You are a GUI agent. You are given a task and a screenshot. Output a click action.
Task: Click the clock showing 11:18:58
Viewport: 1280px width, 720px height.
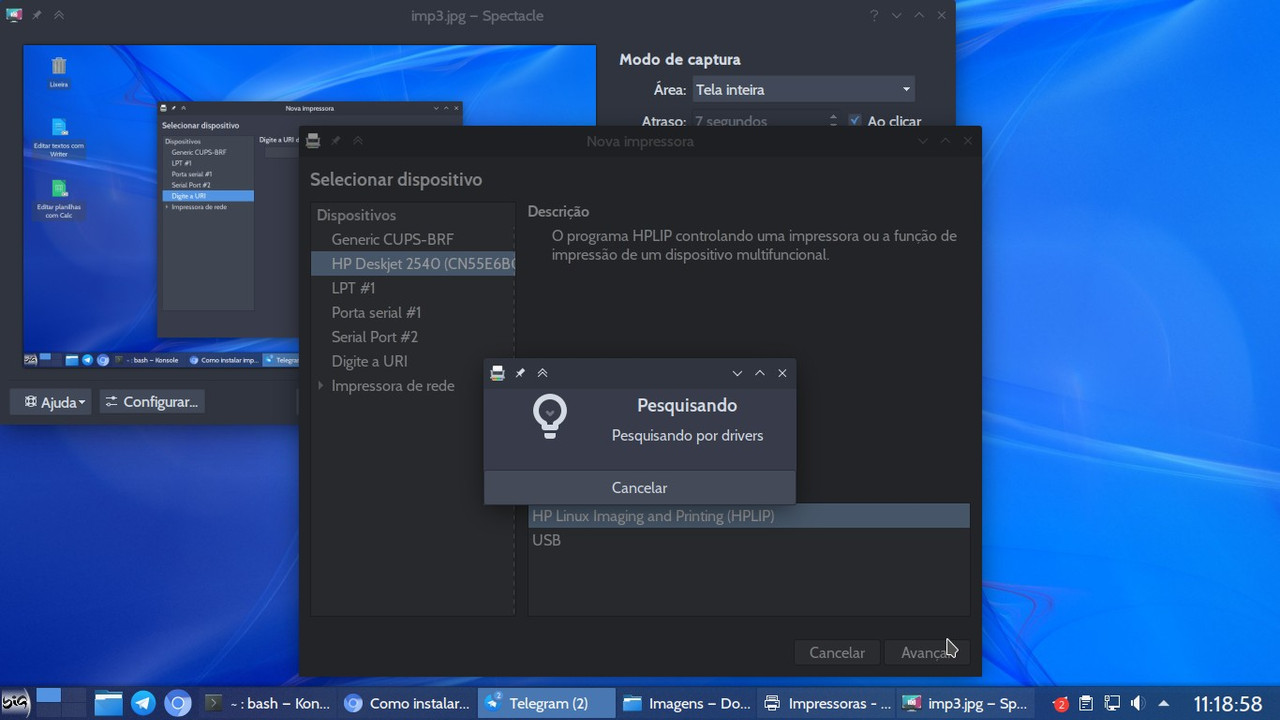[1227, 704]
